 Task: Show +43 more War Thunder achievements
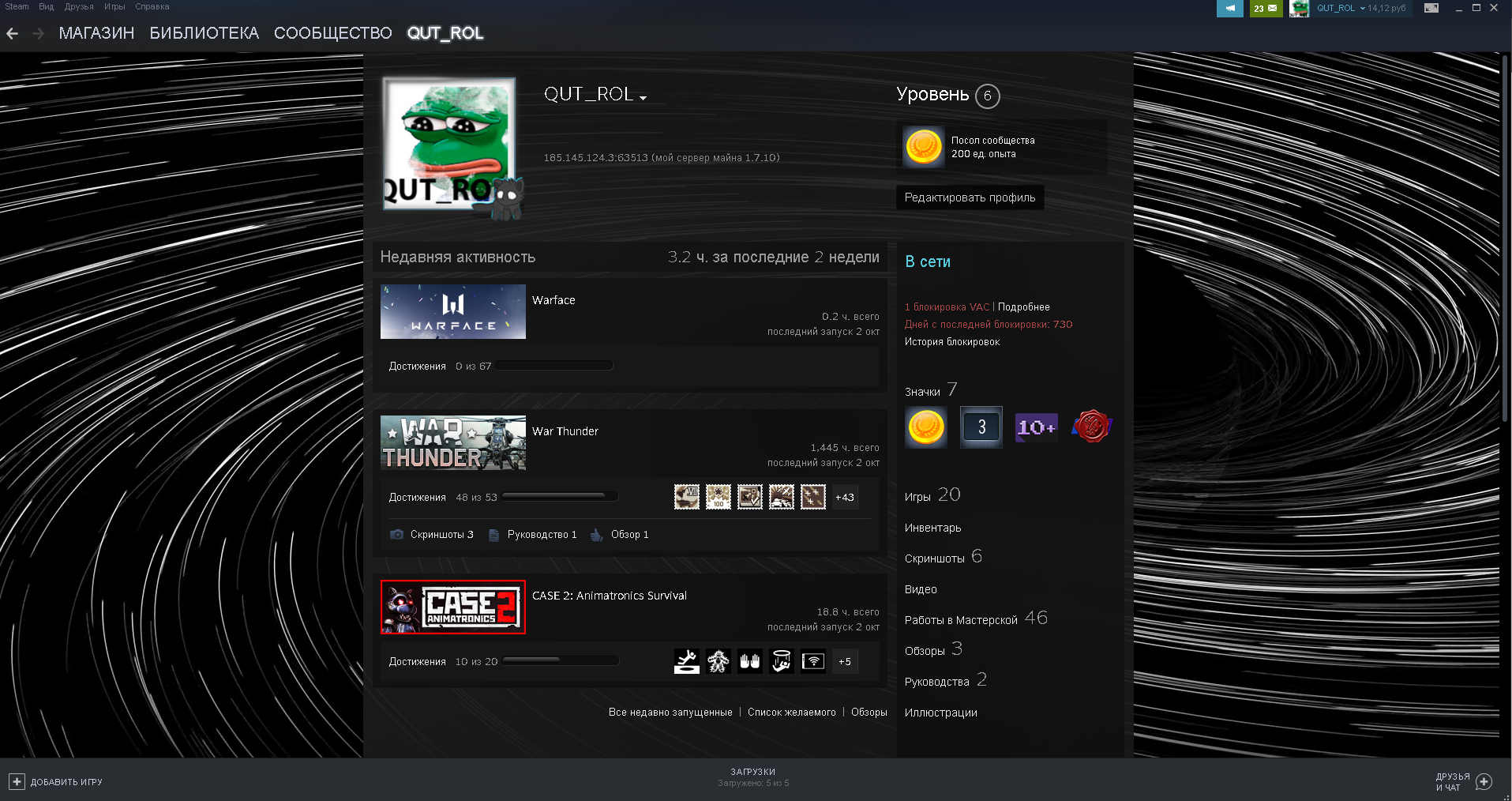click(845, 497)
